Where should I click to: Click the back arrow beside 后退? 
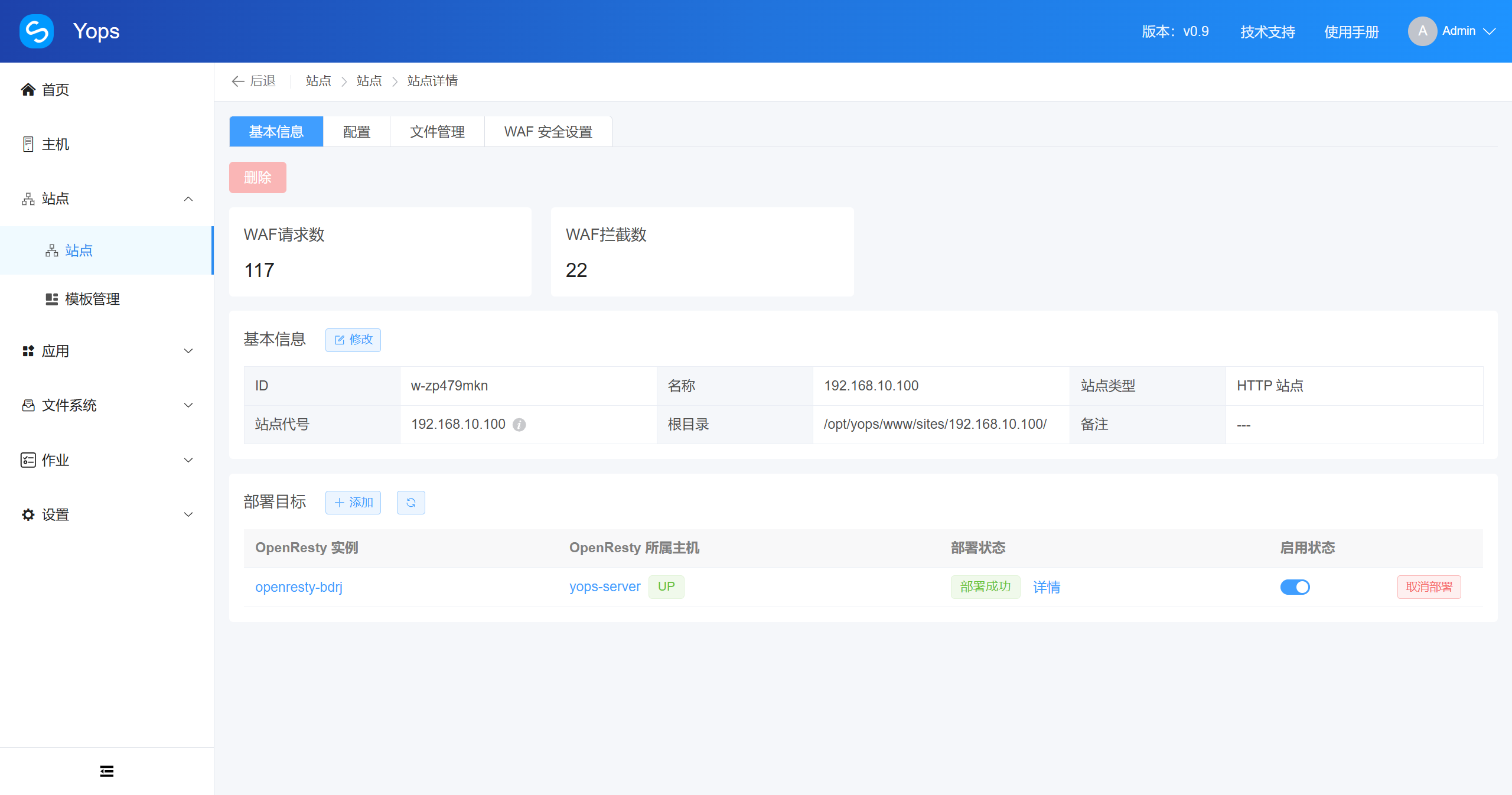click(237, 81)
